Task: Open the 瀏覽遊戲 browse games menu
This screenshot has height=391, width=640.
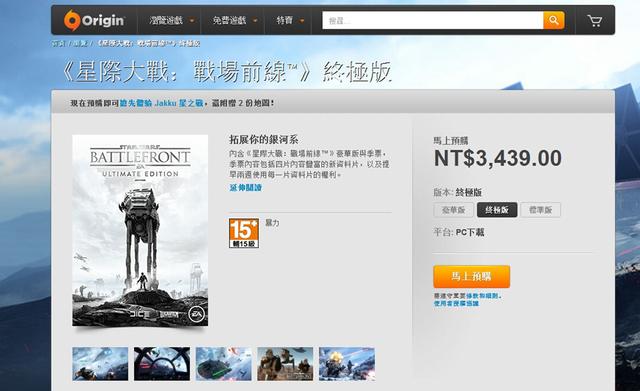Action: tap(171, 20)
